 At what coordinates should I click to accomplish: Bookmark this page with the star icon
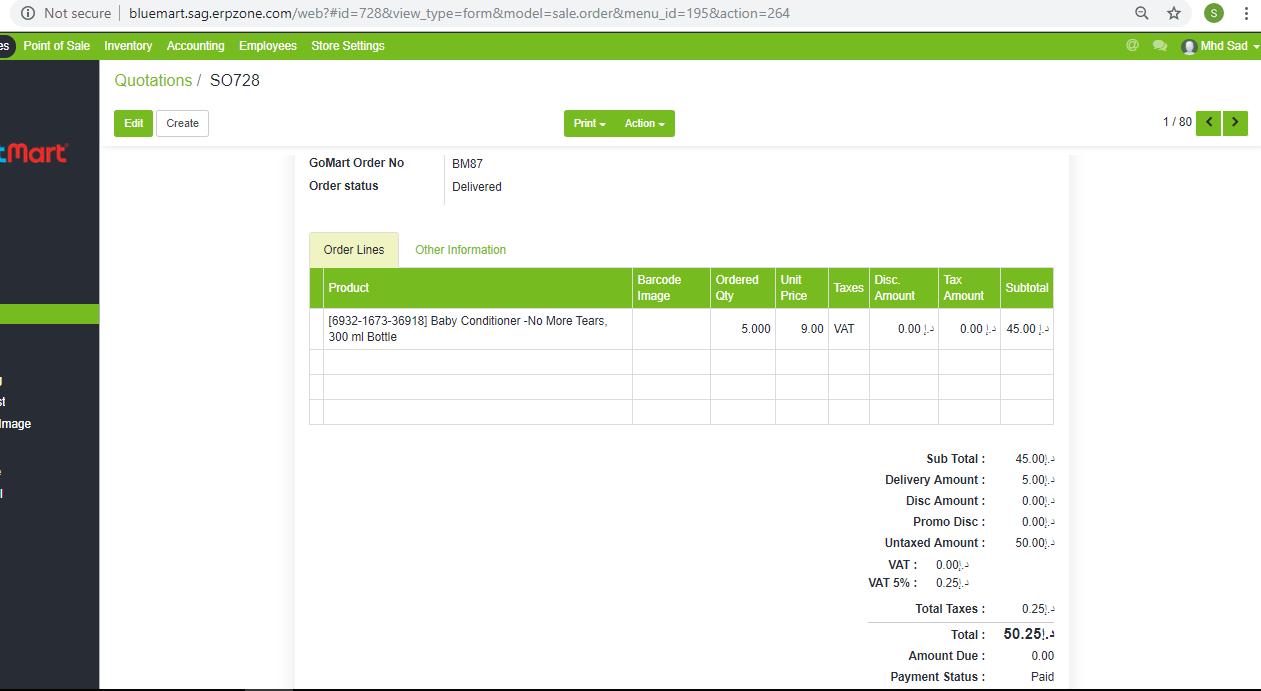coord(1174,13)
